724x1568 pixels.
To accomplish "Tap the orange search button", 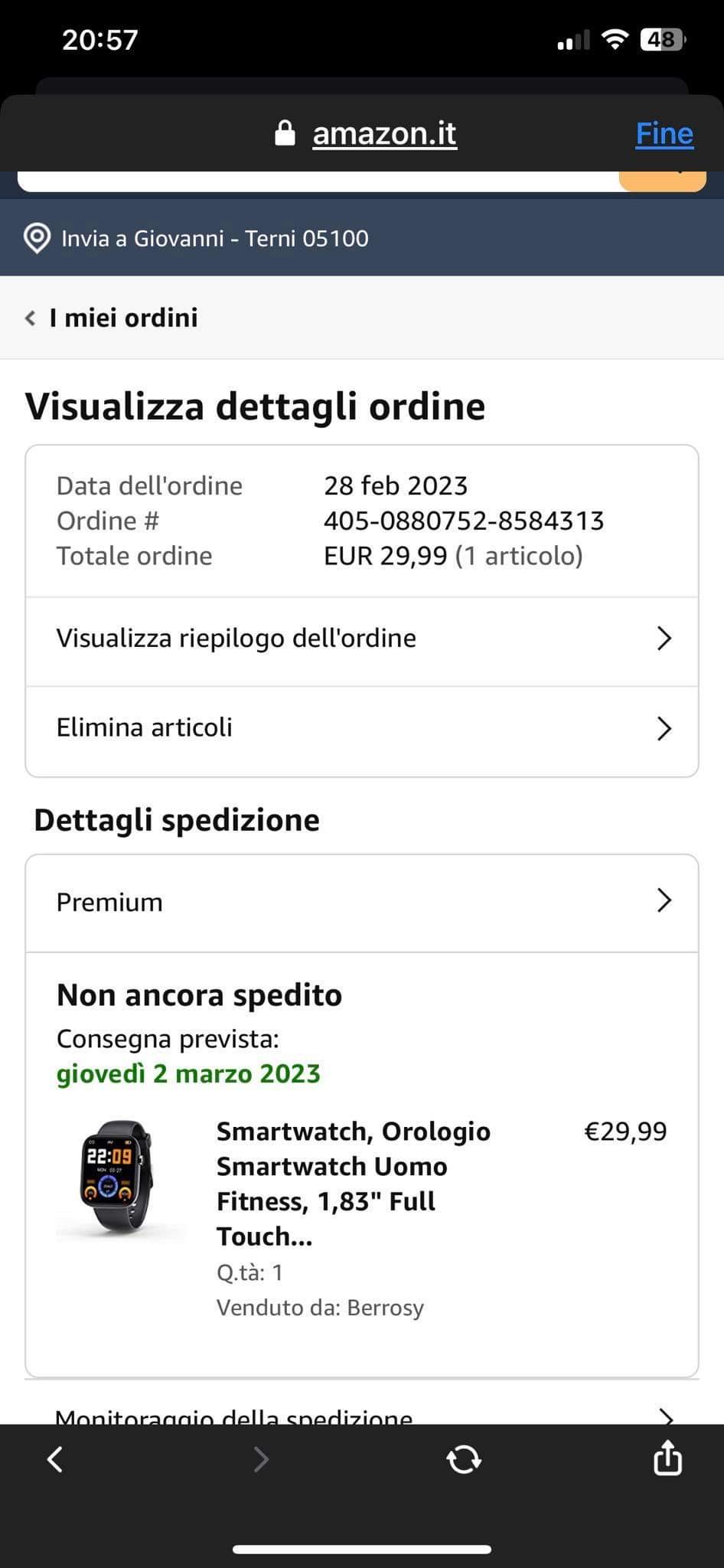I will coord(663,181).
